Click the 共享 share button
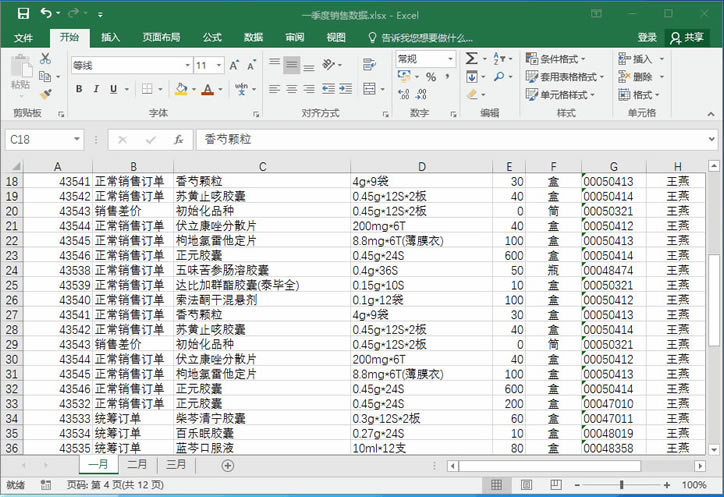The image size is (724, 497). click(x=687, y=37)
